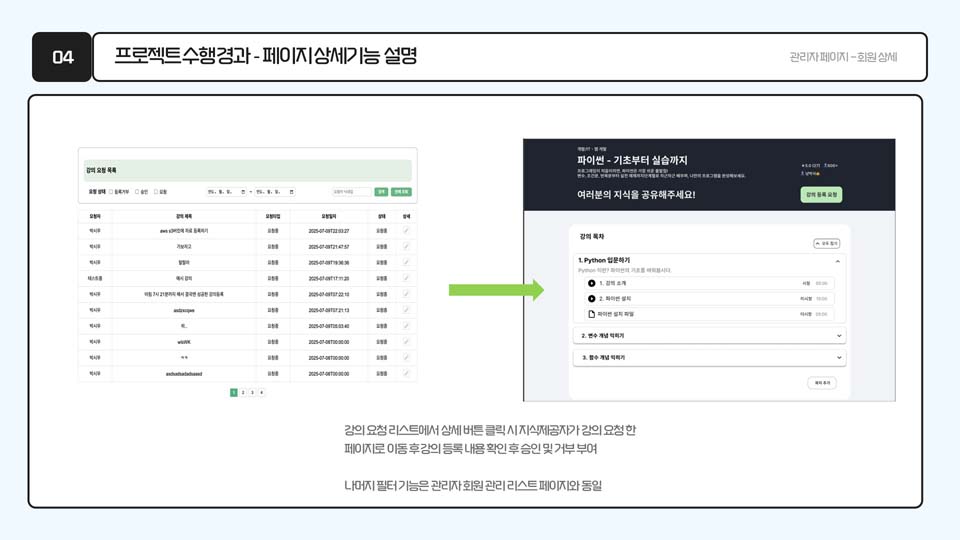
Task: Click lecture title 'asdzxcqwe' in the table
Action: 184,310
